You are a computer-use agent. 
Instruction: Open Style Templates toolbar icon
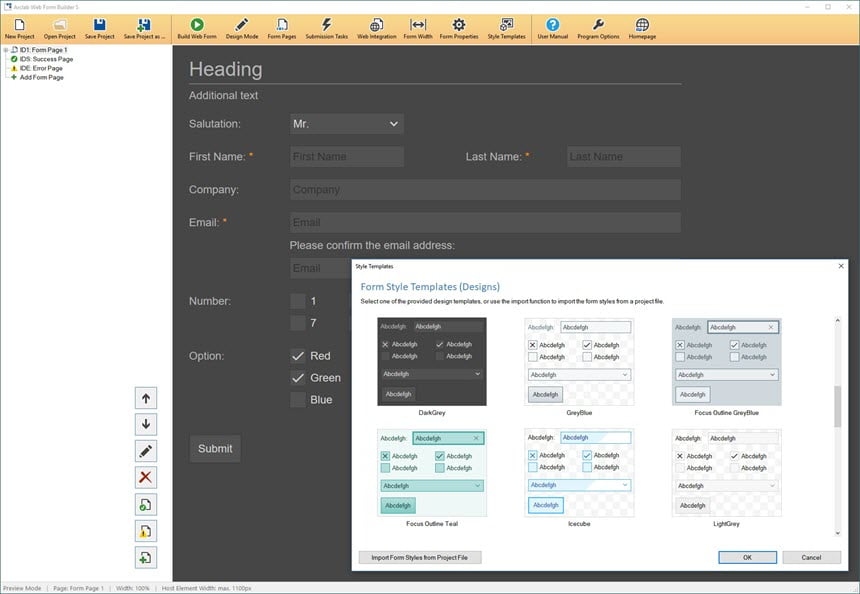click(x=506, y=29)
